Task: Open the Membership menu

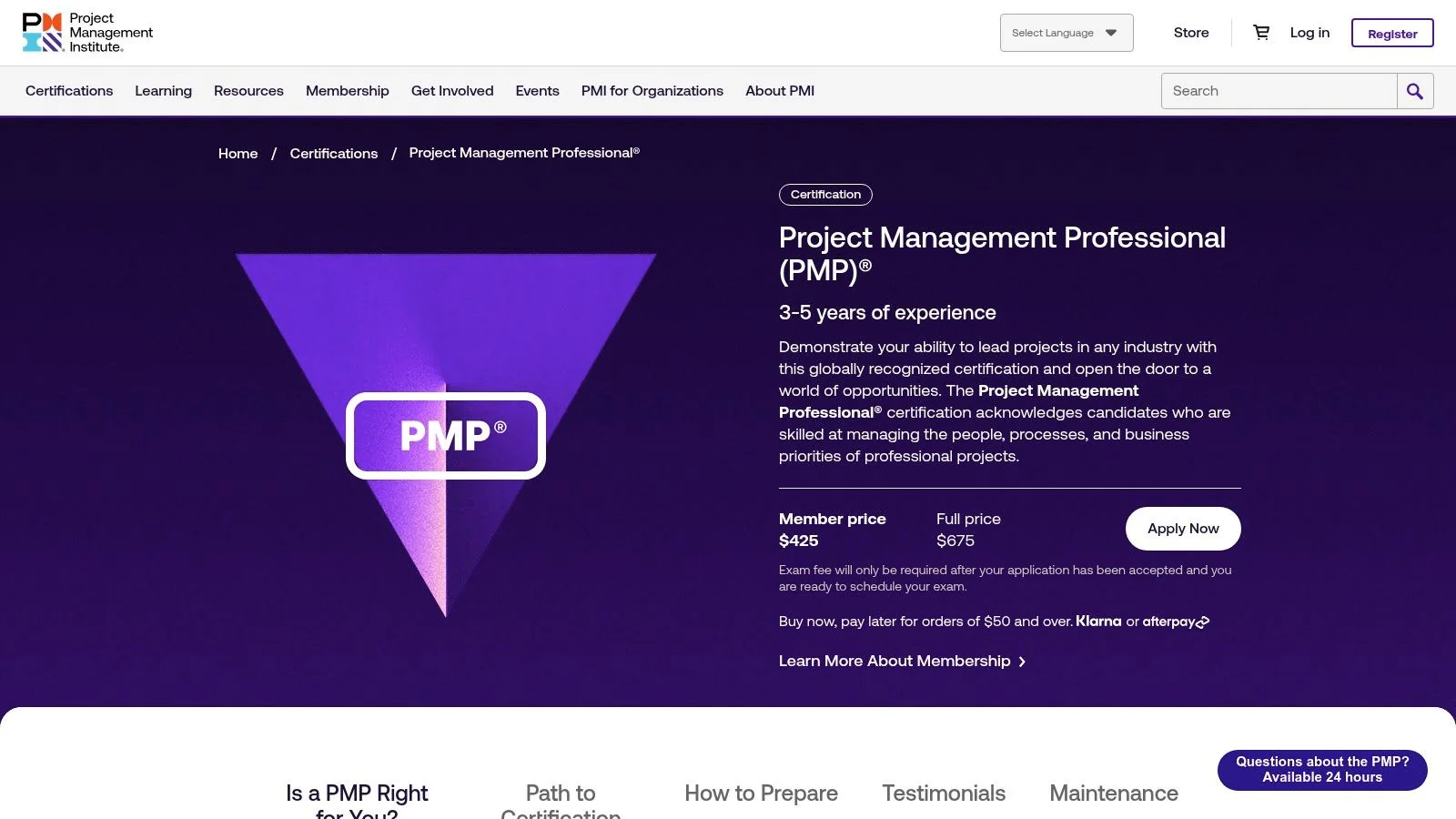Action: point(348,91)
